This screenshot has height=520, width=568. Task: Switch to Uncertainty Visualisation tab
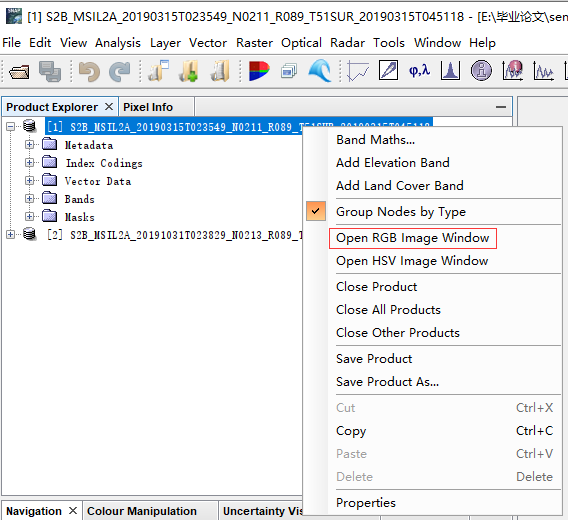pos(262,511)
